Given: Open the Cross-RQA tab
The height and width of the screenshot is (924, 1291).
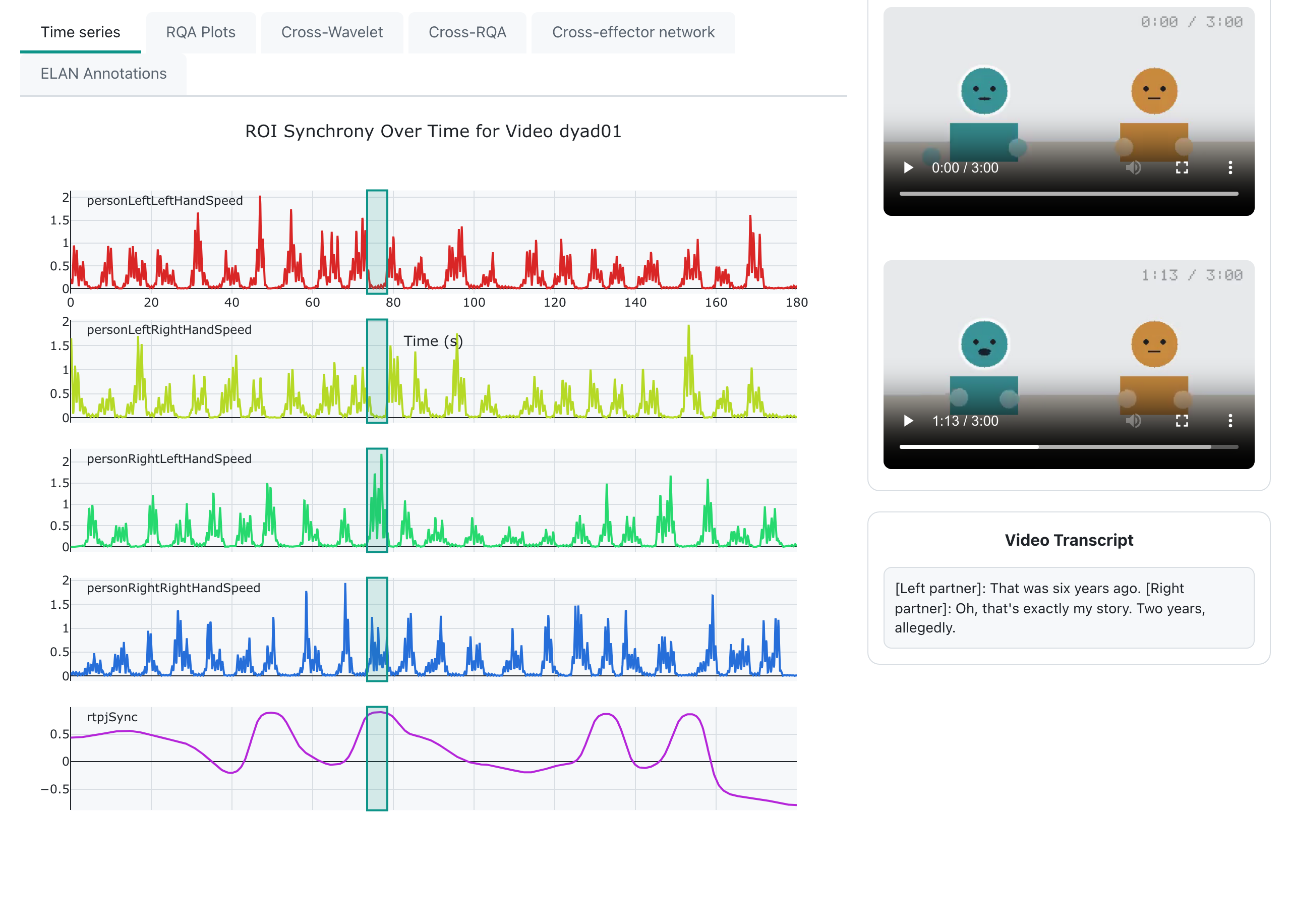Looking at the screenshot, I should 467,32.
